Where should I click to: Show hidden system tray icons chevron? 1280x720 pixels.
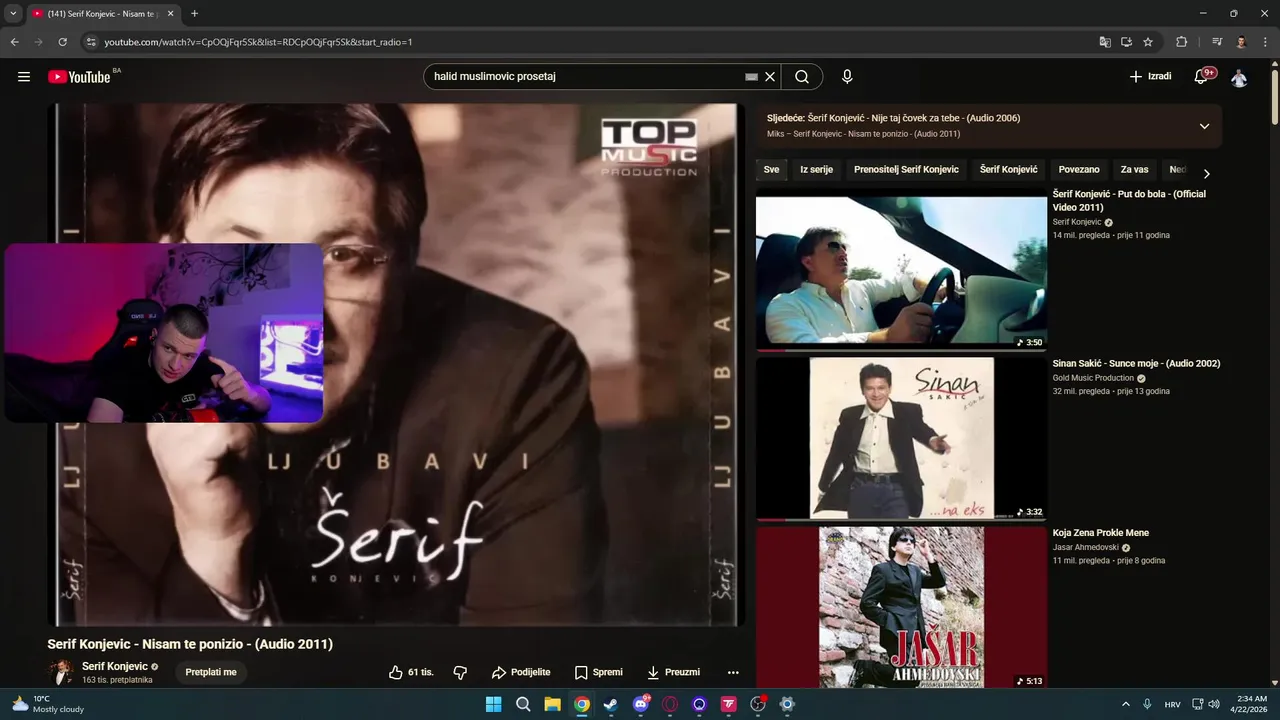click(x=1126, y=704)
